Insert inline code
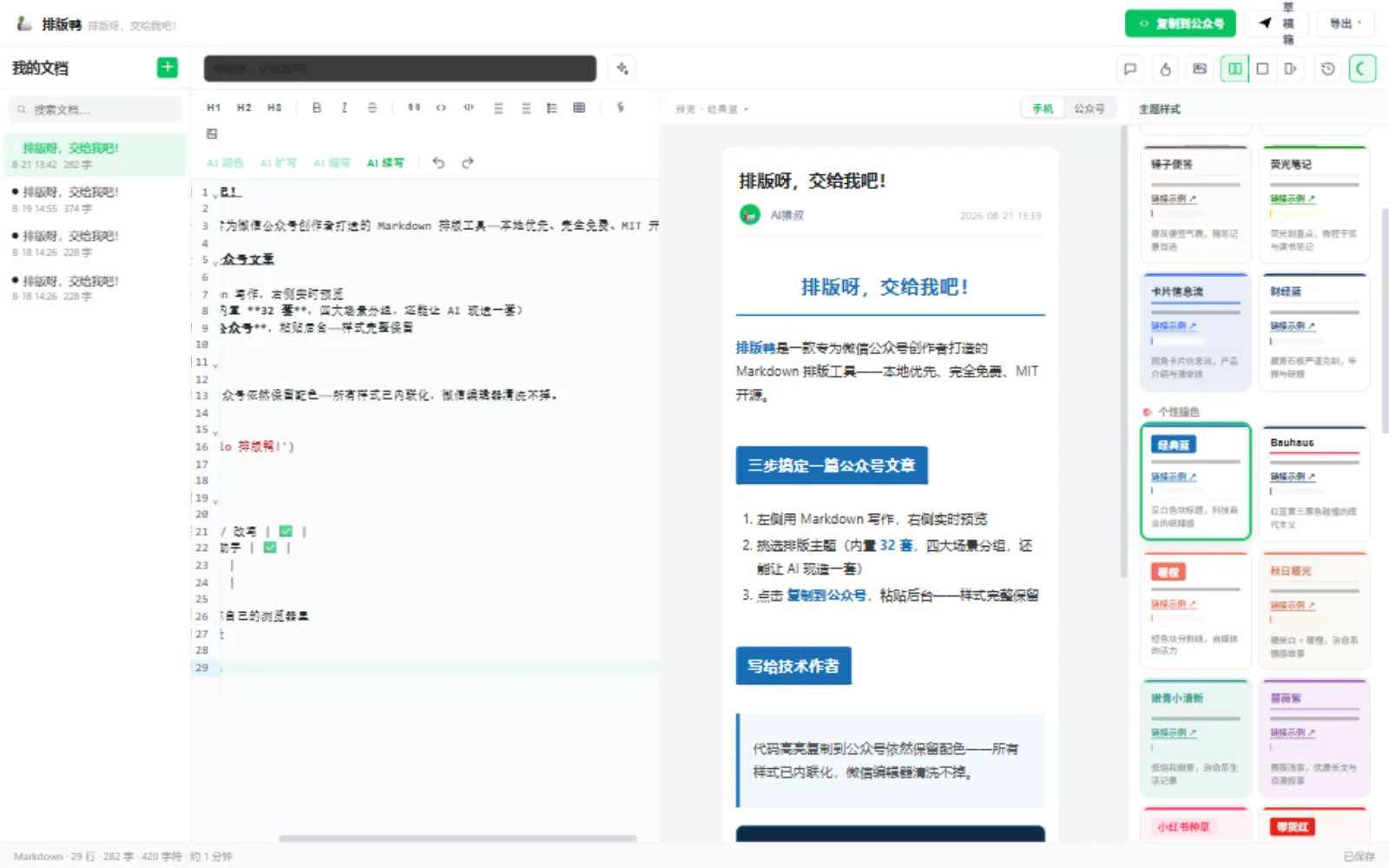Image resolution: width=1389 pixels, height=868 pixels. [441, 108]
